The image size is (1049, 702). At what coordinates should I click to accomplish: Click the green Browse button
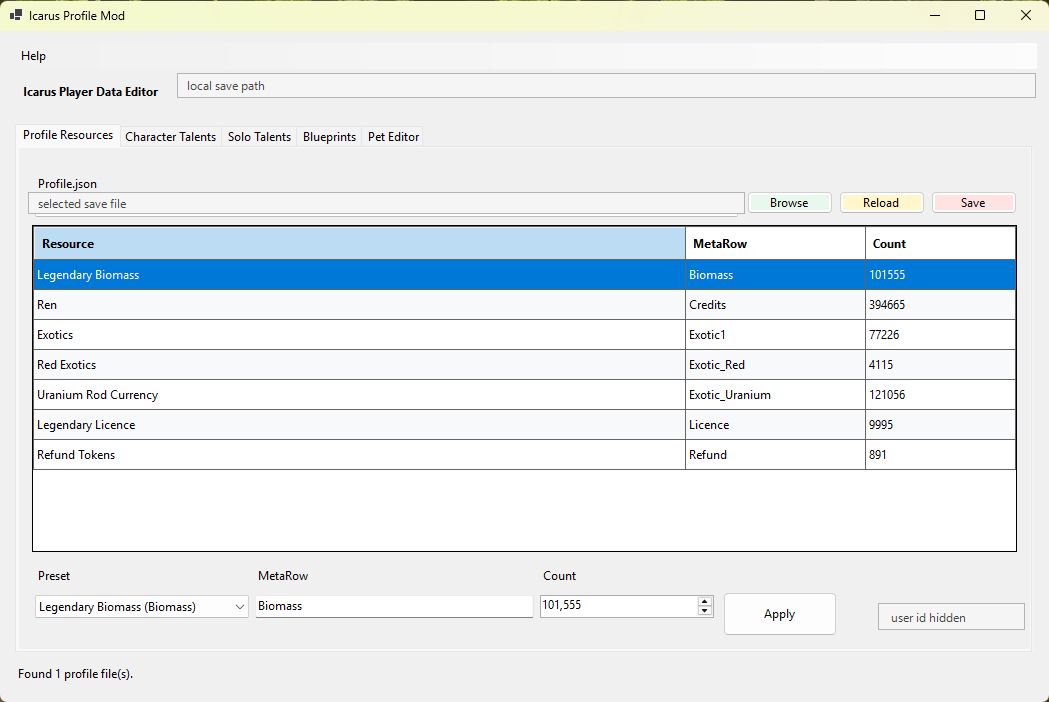pos(789,203)
